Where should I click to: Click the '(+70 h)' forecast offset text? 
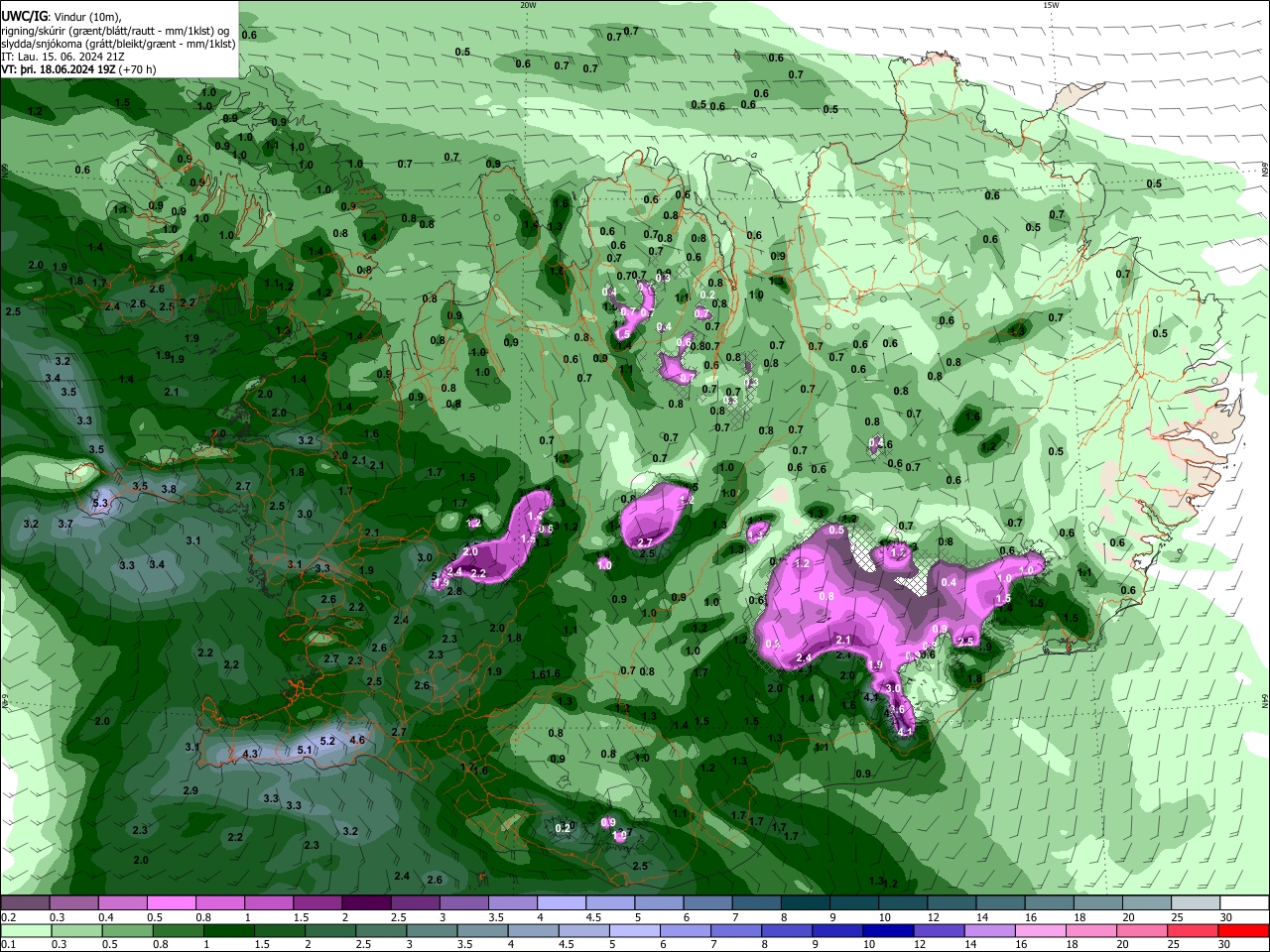(139, 69)
